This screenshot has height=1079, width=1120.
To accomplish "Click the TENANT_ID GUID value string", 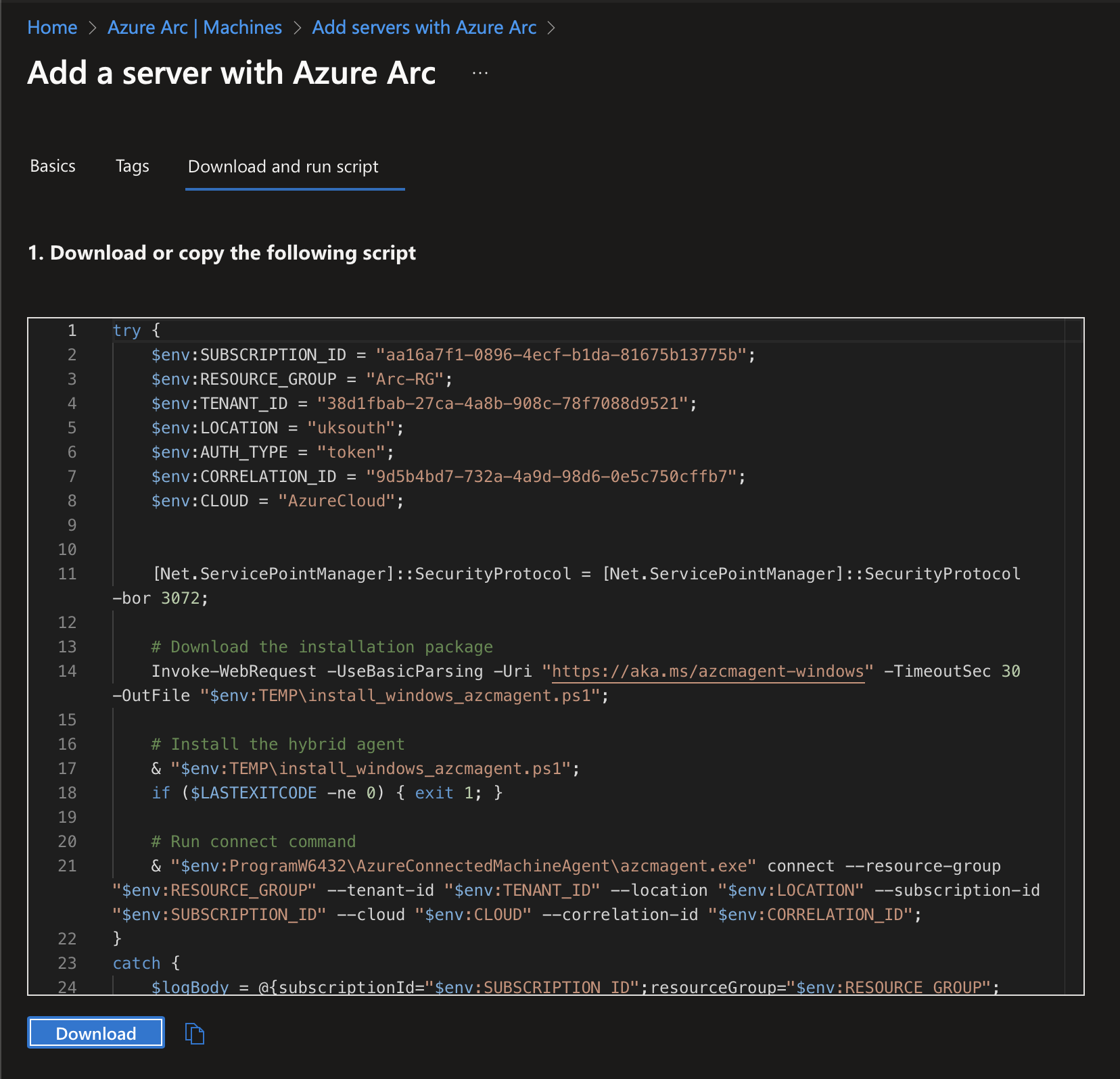I will pyautogui.click(x=503, y=404).
